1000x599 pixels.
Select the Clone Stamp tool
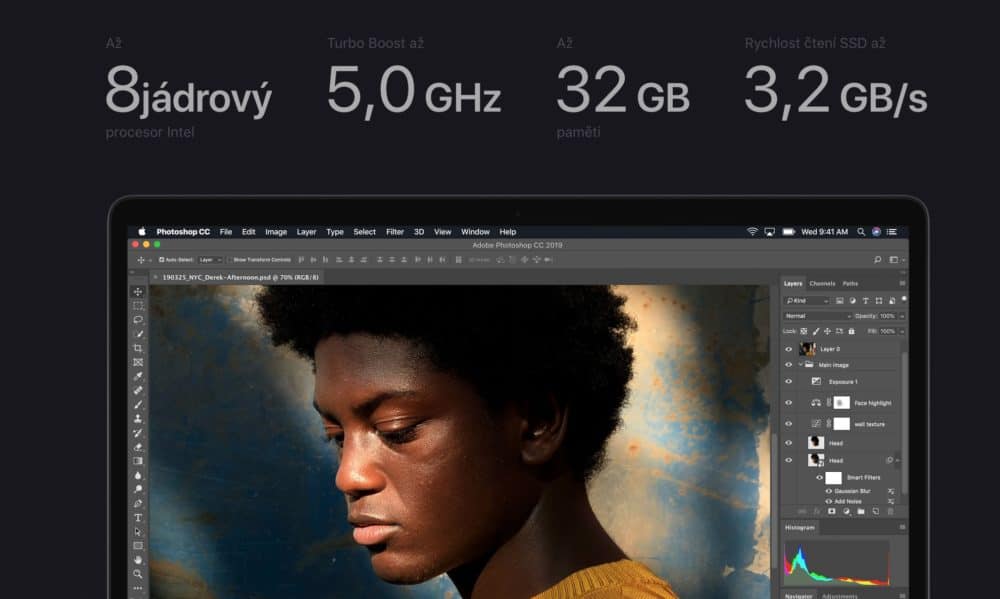coord(138,418)
